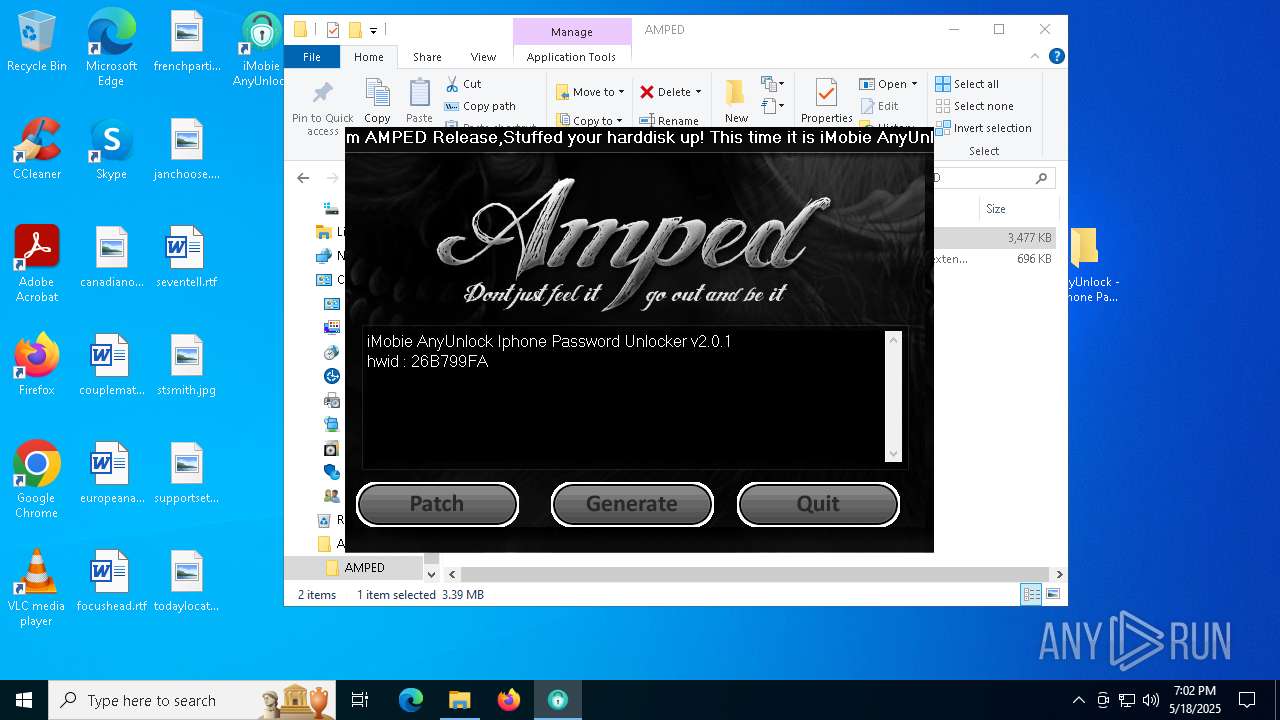Click the Cut scissors command
The width and height of the screenshot is (1280, 720).
tap(463, 84)
